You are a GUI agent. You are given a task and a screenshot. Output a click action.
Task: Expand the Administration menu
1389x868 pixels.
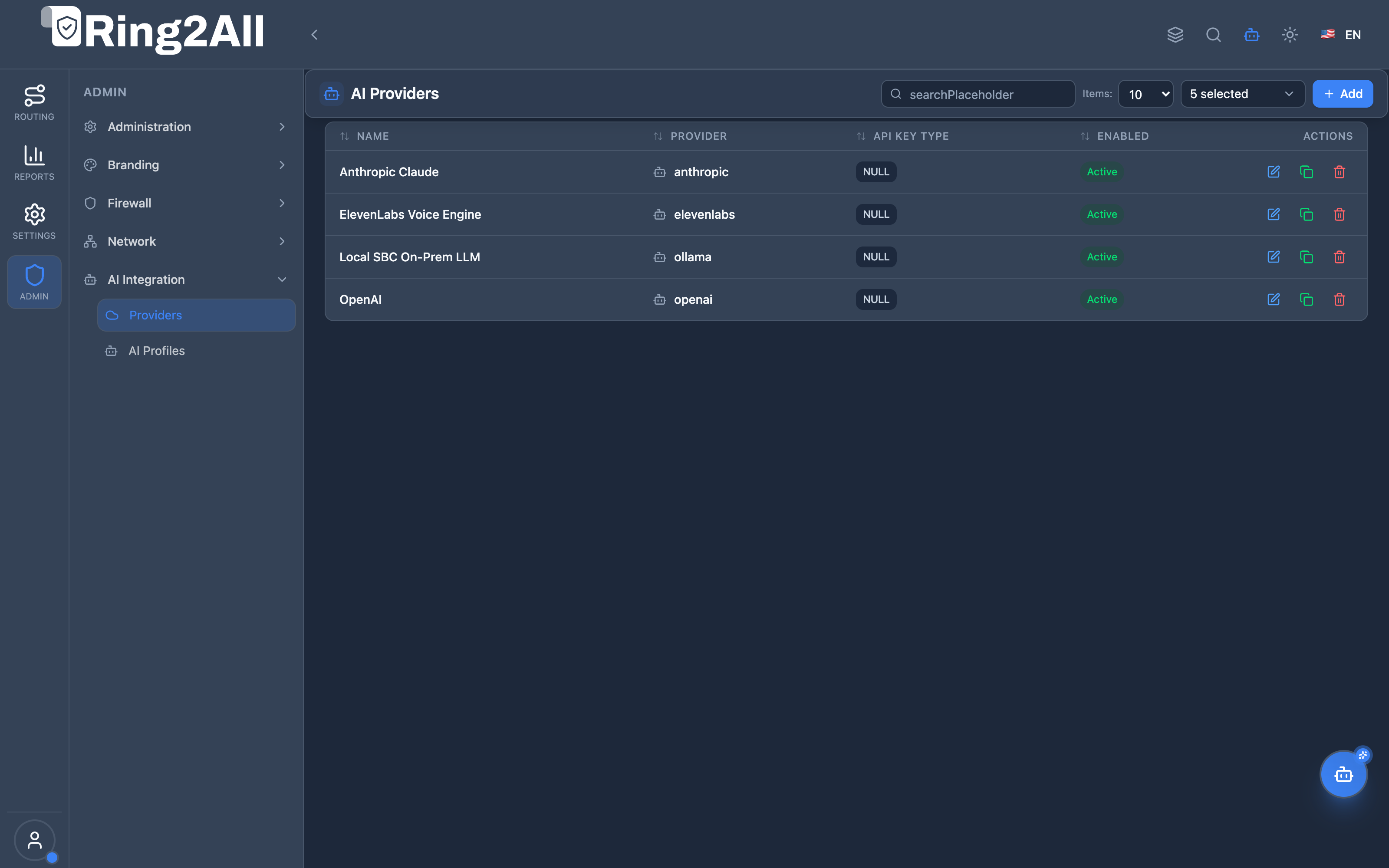tap(185, 127)
